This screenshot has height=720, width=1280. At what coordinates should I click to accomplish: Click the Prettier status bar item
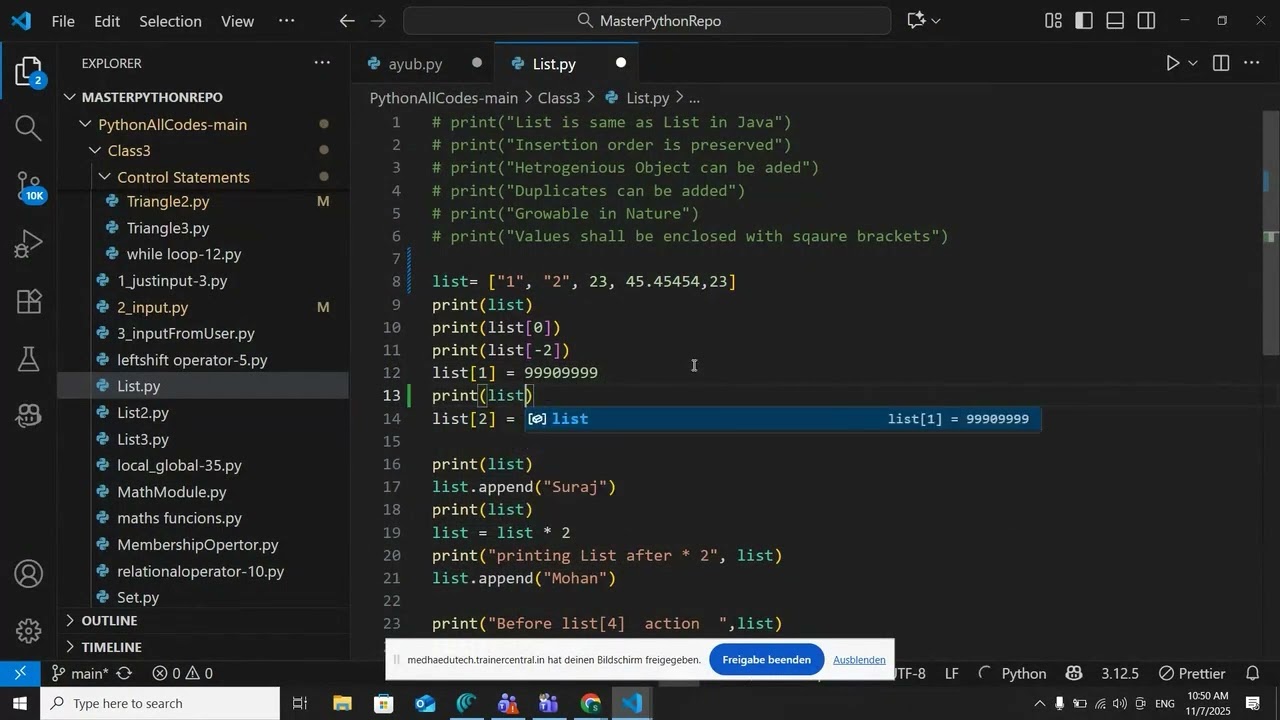click(x=1191, y=674)
